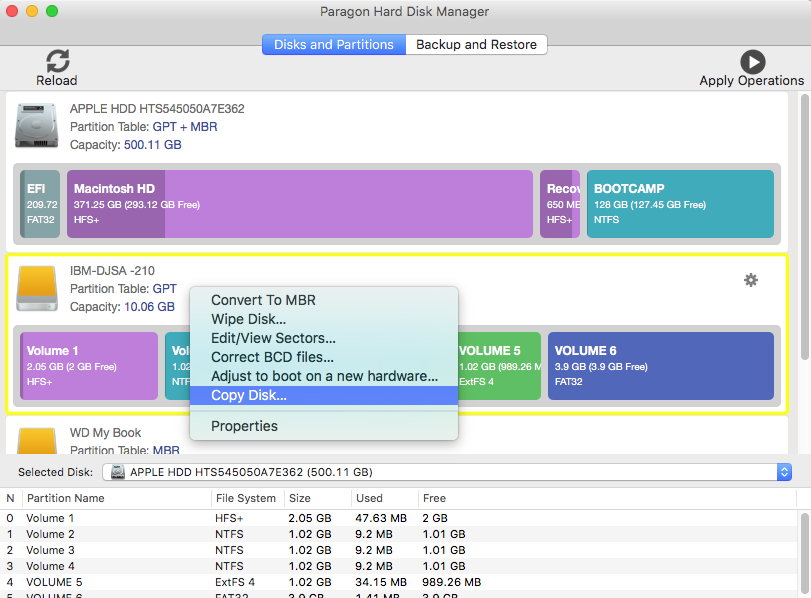Image resolution: width=811 pixels, height=598 pixels.
Task: Select the IBM-DJSA -210 disk icon
Action: pyautogui.click(x=37, y=288)
